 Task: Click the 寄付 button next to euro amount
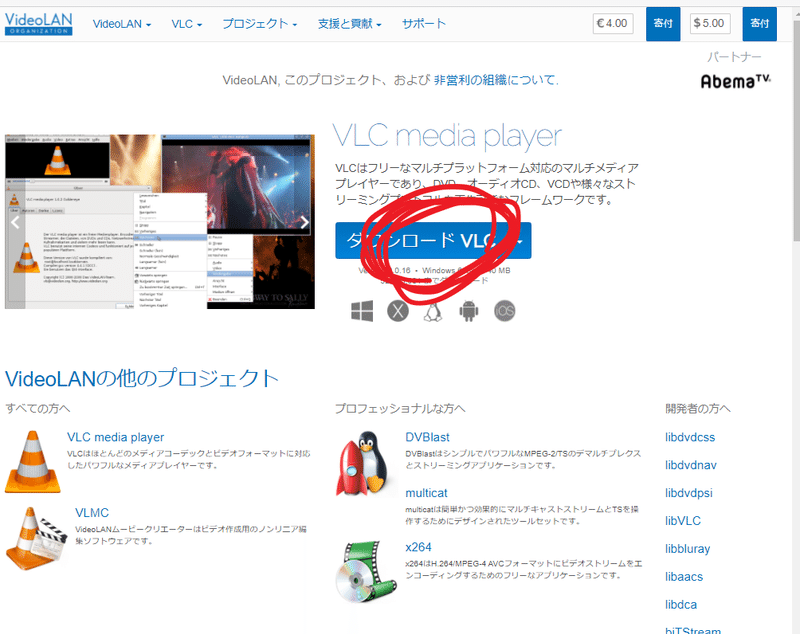[x=663, y=23]
